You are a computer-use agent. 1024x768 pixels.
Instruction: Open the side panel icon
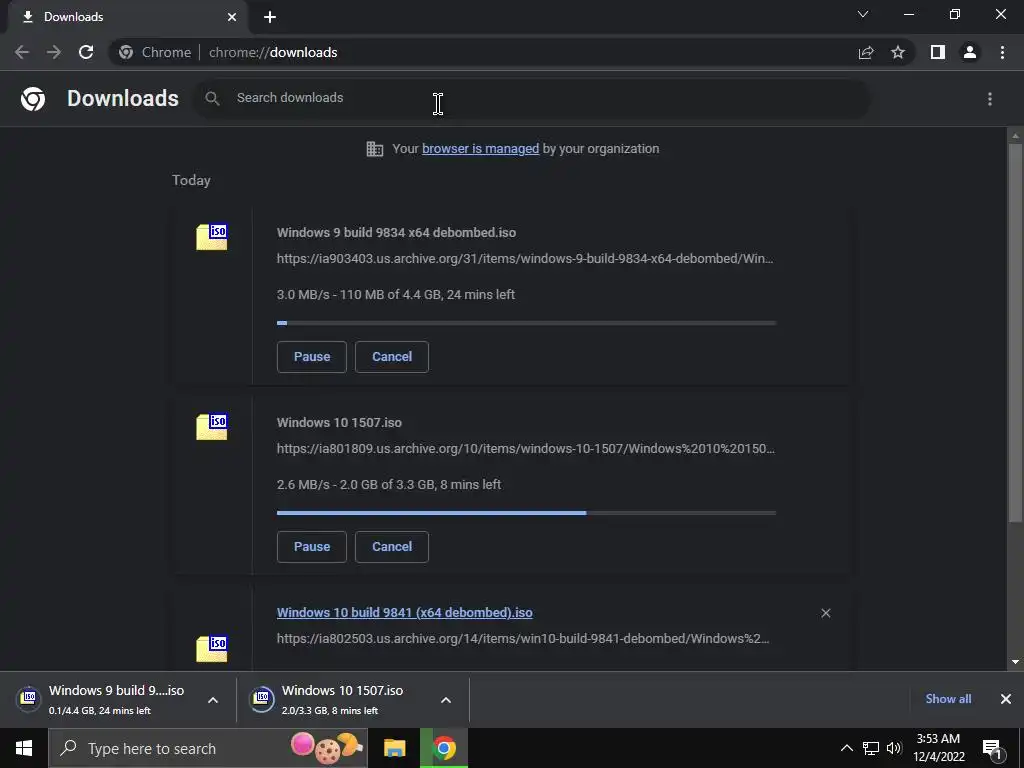click(938, 52)
